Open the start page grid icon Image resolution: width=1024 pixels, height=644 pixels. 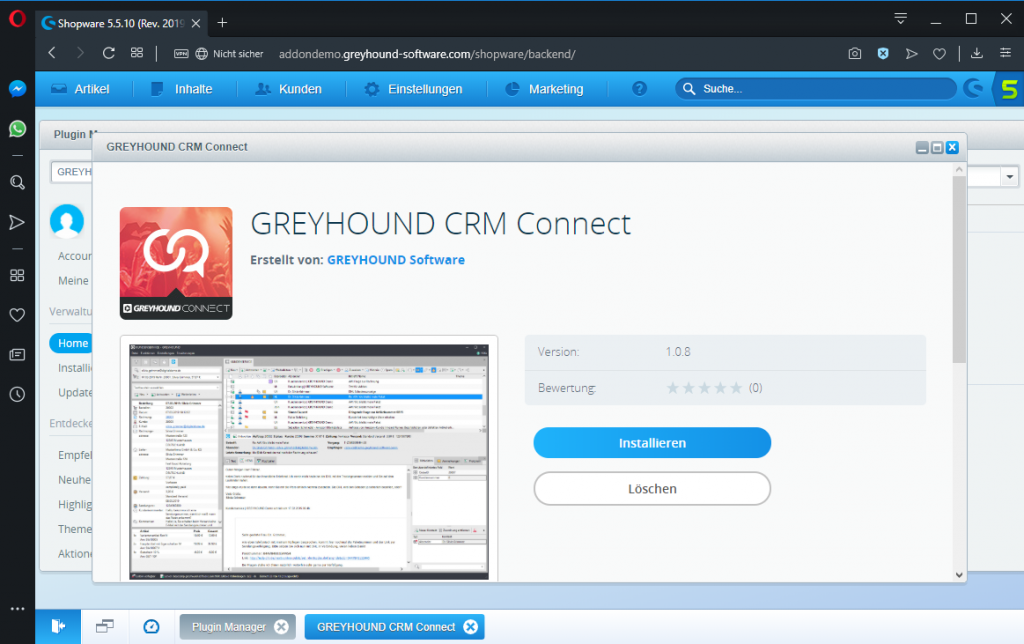coord(136,53)
